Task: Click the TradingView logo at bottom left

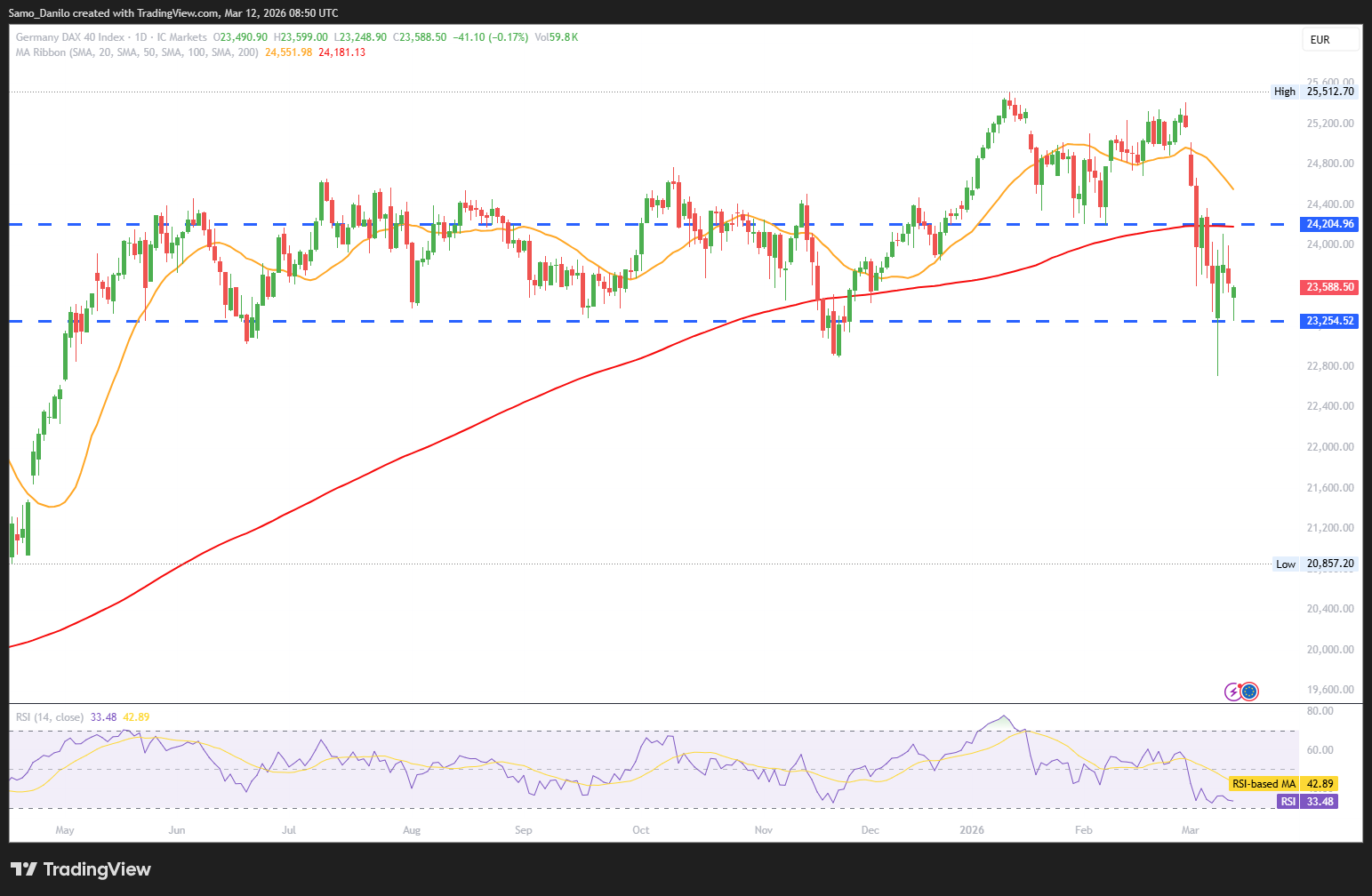Action: tap(81, 869)
